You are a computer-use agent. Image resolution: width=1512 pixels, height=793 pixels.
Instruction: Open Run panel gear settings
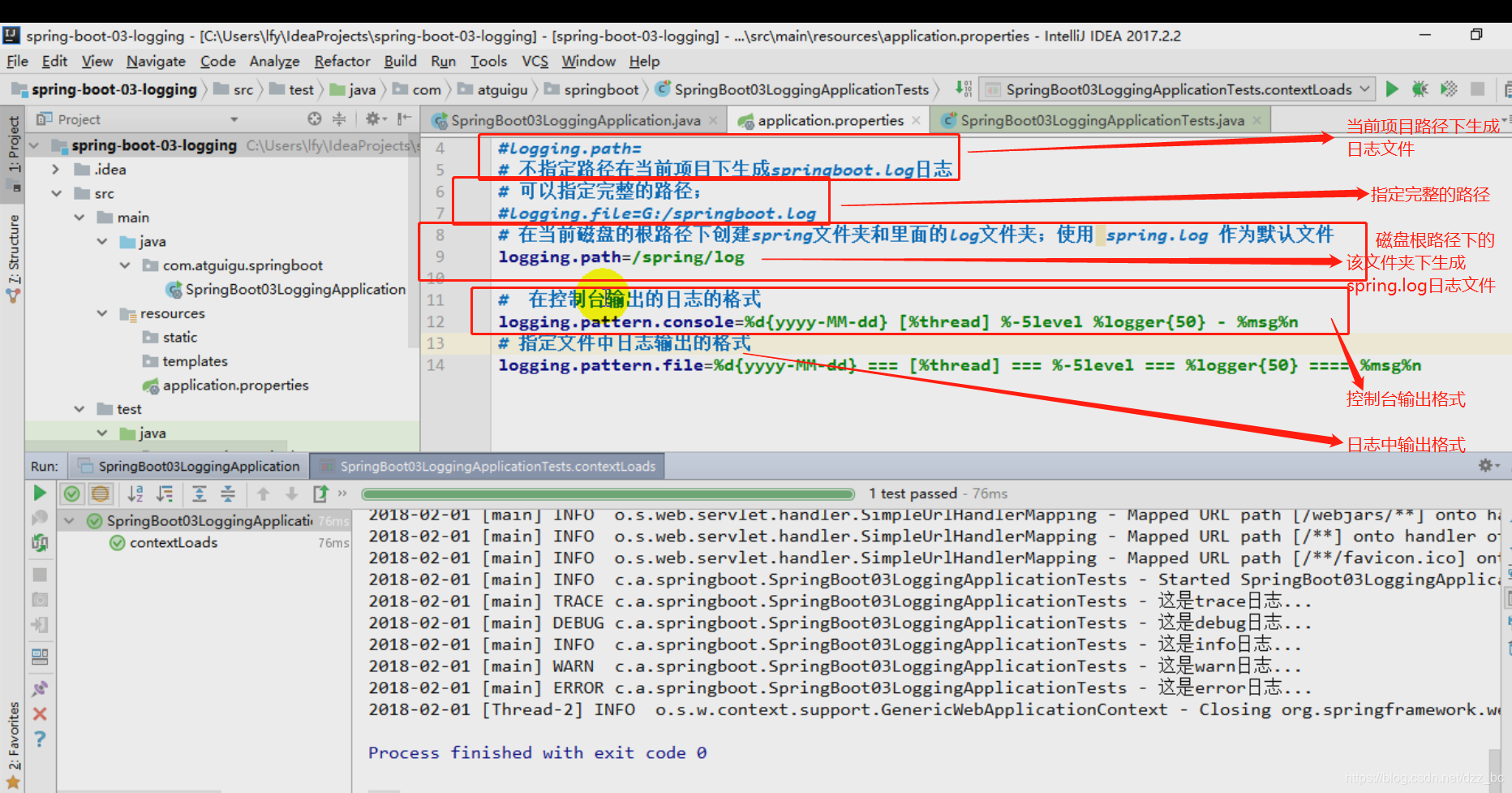point(1488,465)
